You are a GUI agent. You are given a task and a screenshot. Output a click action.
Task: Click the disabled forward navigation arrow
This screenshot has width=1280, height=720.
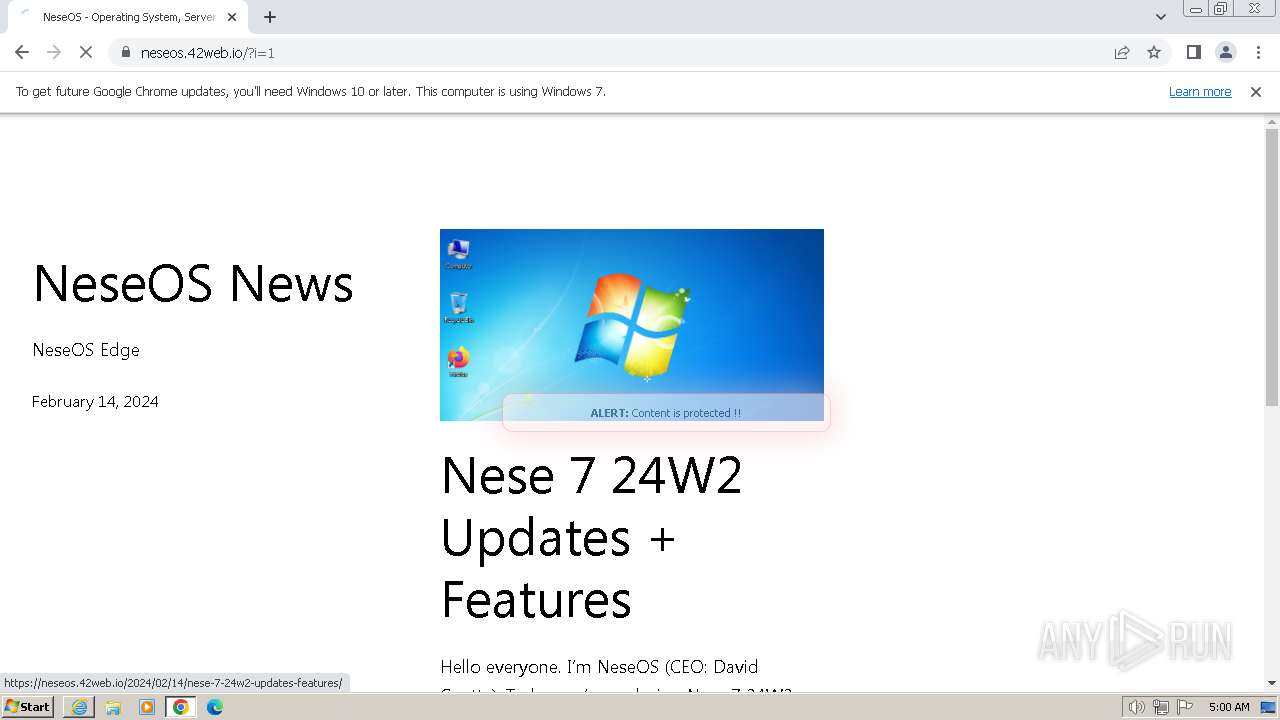(54, 52)
